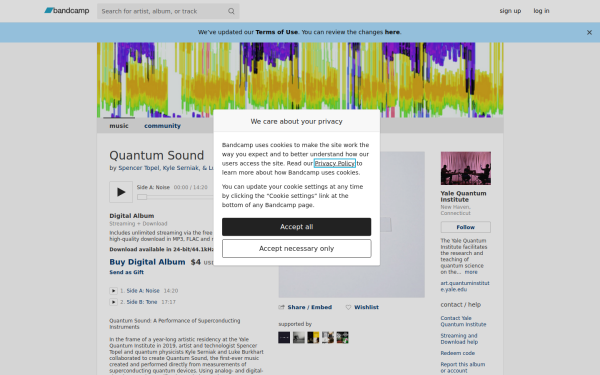Play track 1 Side A: Noise small icon
Viewport: 600px width, 375px height.
(x=113, y=291)
